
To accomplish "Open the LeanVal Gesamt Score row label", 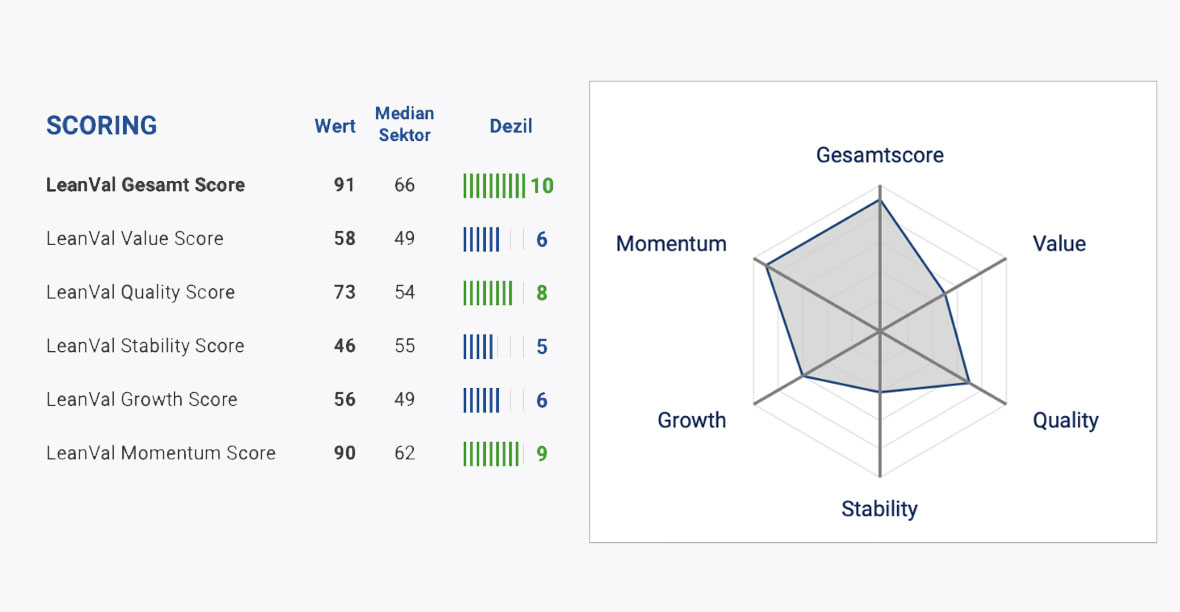I will [x=145, y=185].
